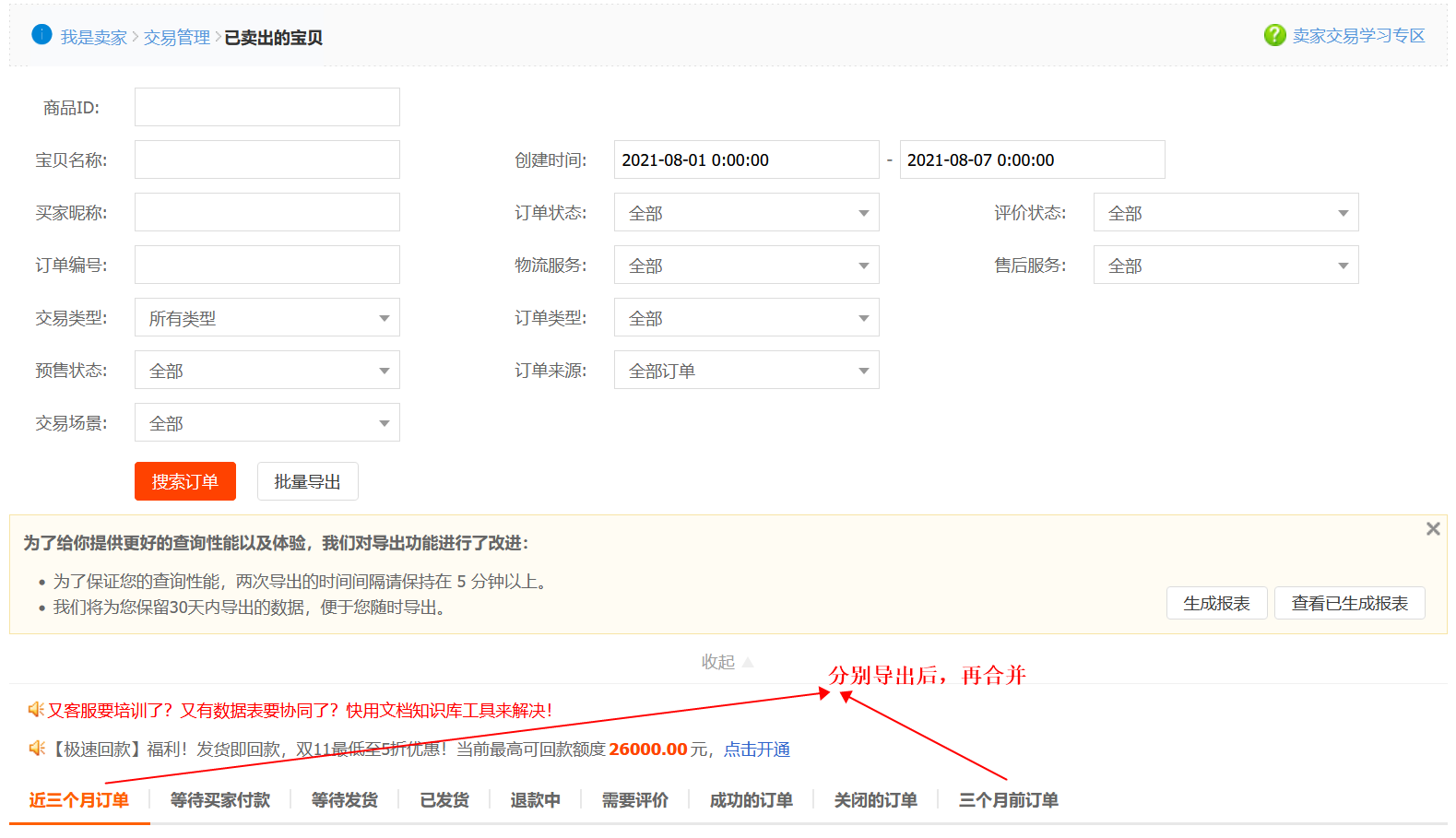Click the start date field 2021-08-01
The height and width of the screenshot is (838, 1456).
745,159
